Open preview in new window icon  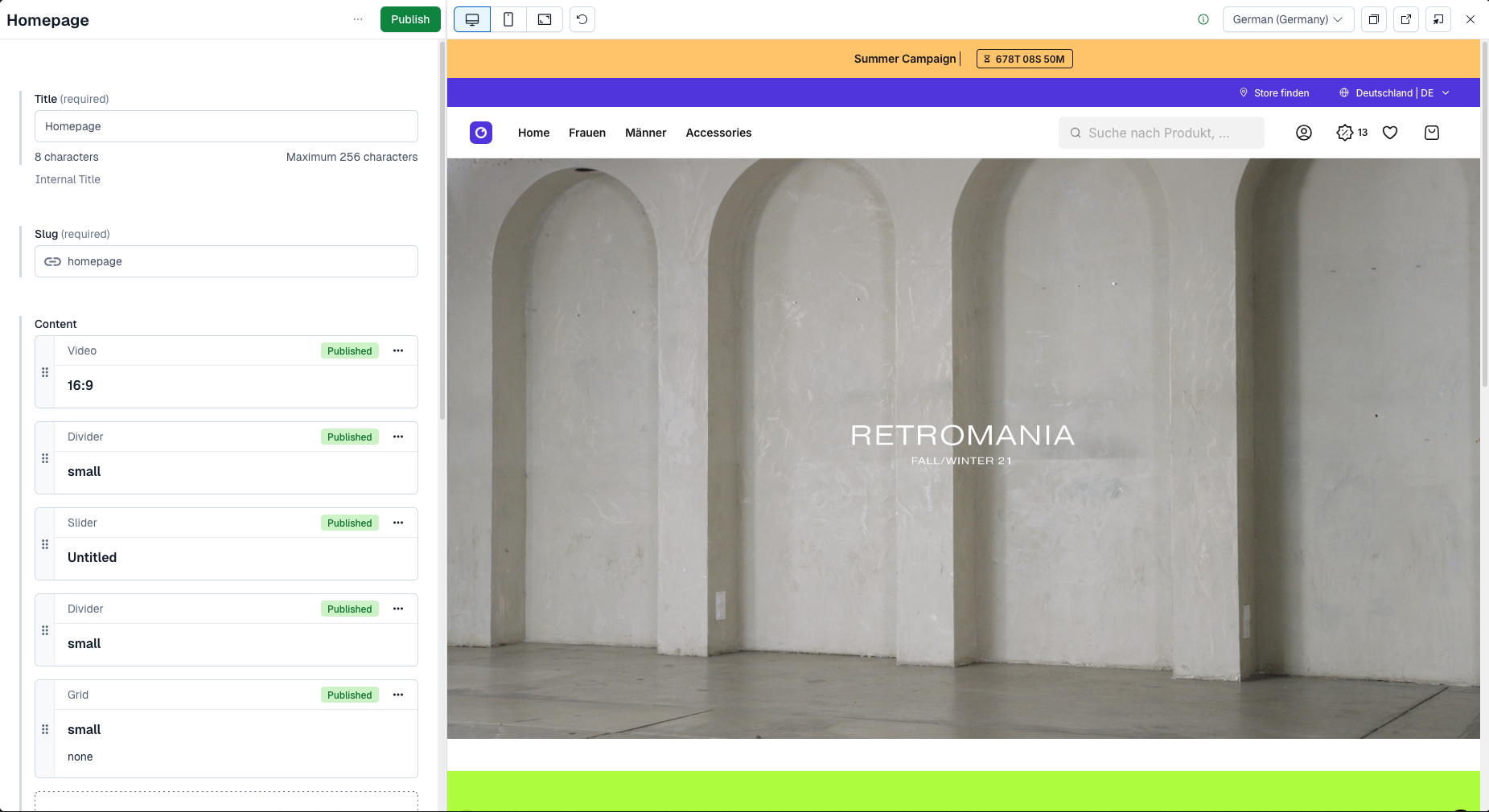pos(1406,19)
